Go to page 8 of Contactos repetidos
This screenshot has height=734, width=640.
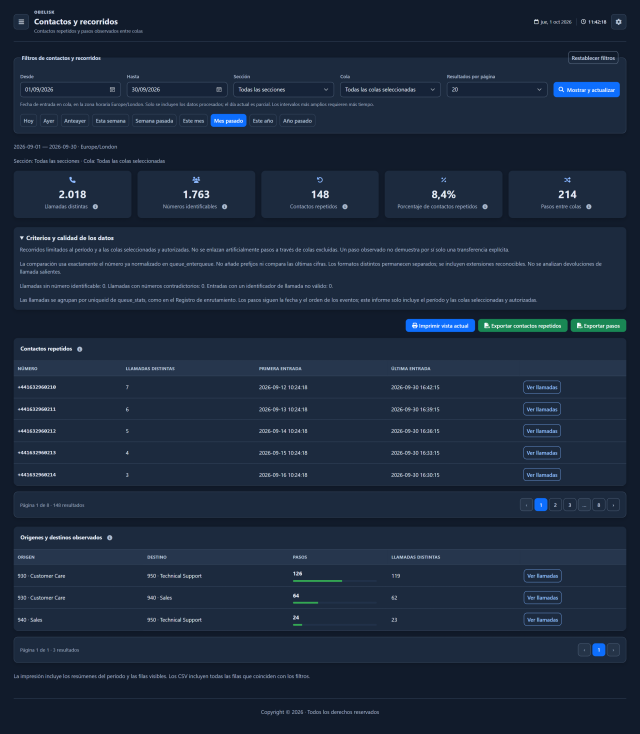point(599,505)
